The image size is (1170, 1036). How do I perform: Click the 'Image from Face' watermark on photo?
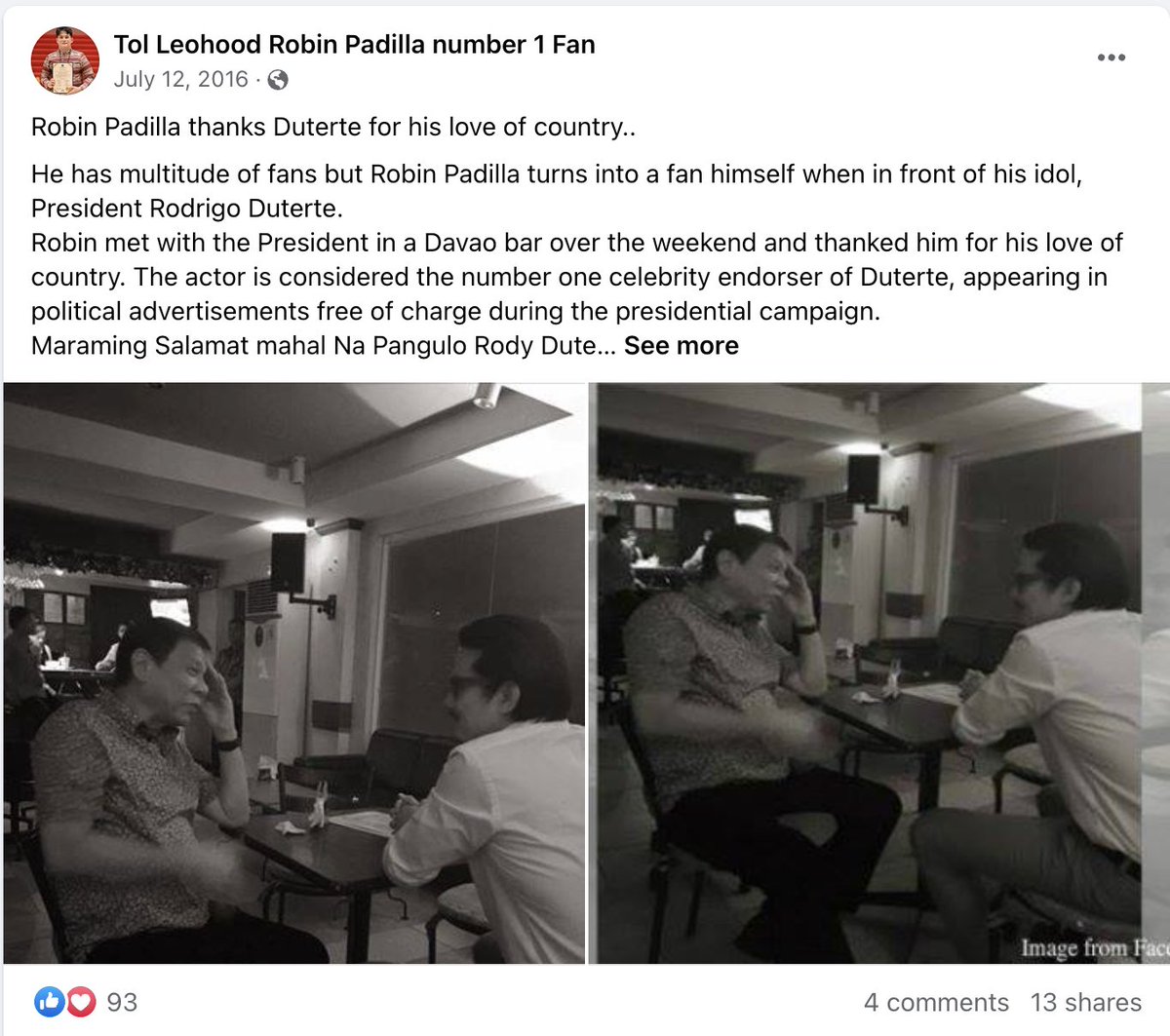point(1094,948)
